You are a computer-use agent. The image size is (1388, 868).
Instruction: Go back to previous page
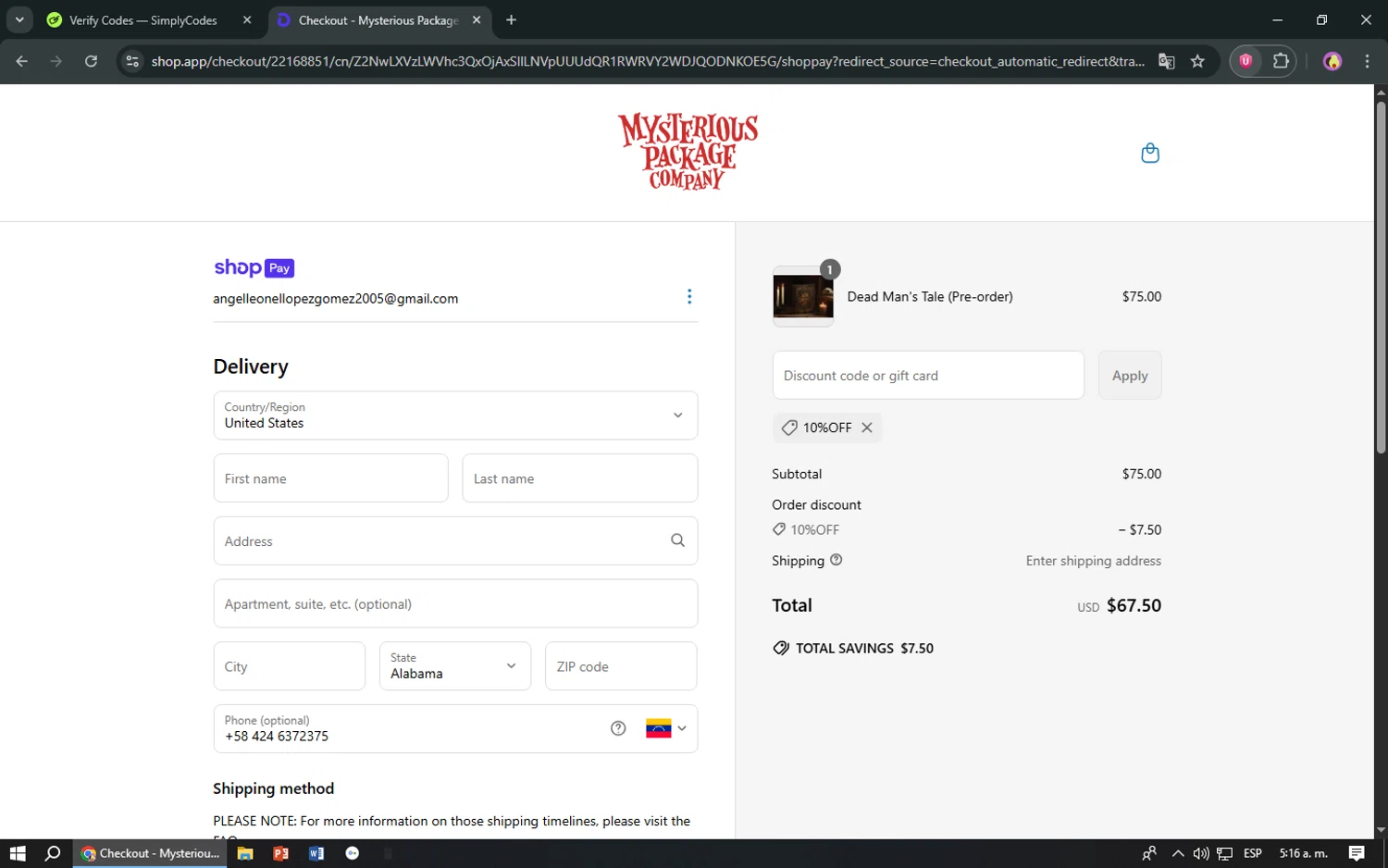point(22,61)
